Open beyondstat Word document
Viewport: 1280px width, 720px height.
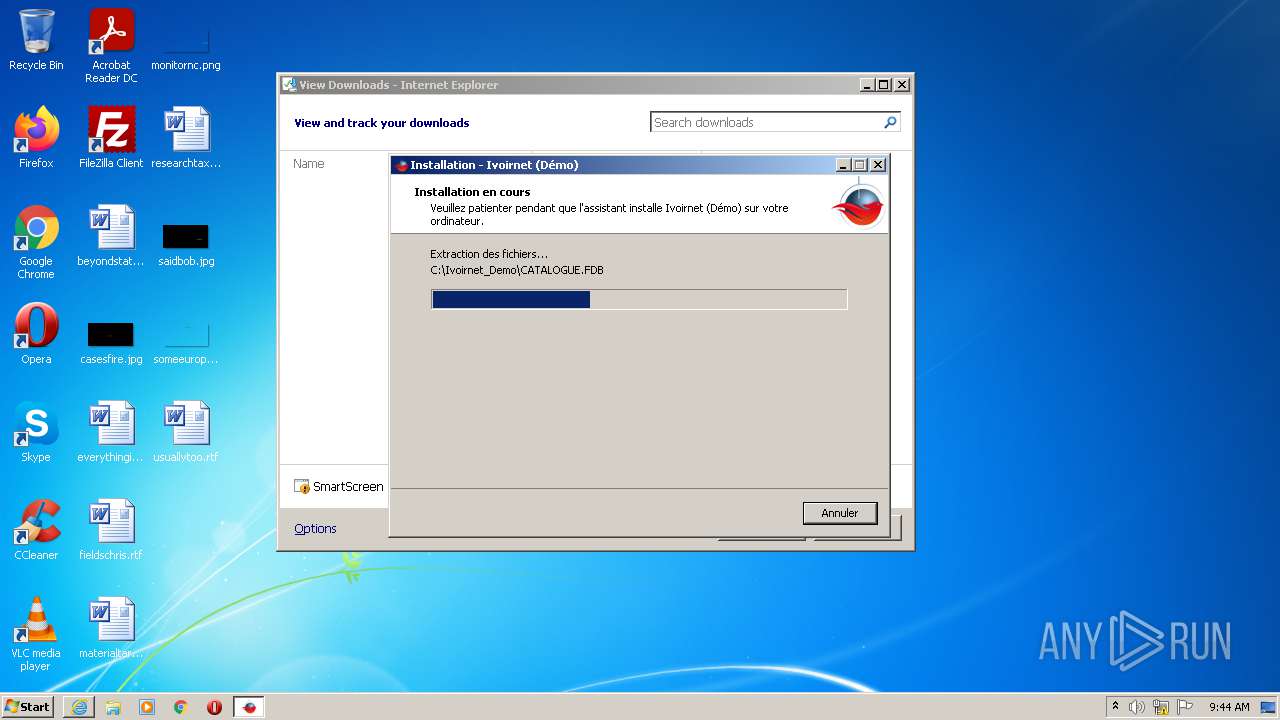click(x=111, y=237)
